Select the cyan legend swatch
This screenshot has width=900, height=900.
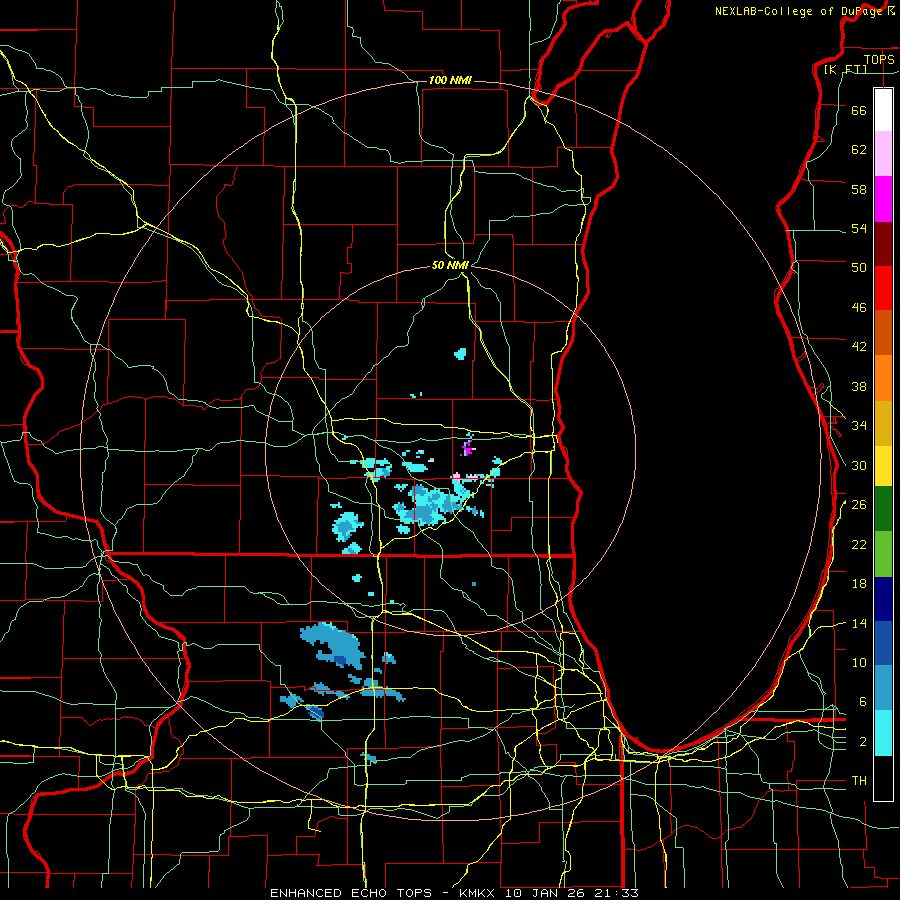tap(883, 733)
